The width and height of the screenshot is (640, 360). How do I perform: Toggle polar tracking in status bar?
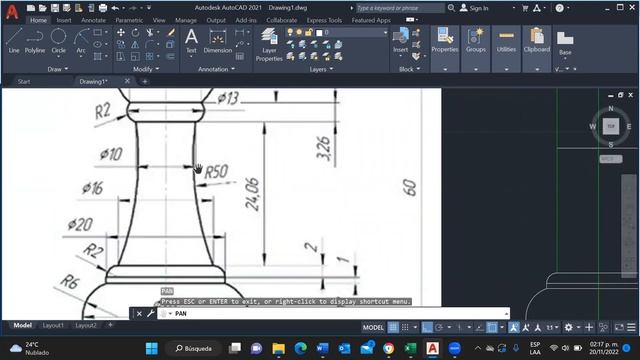439,327
